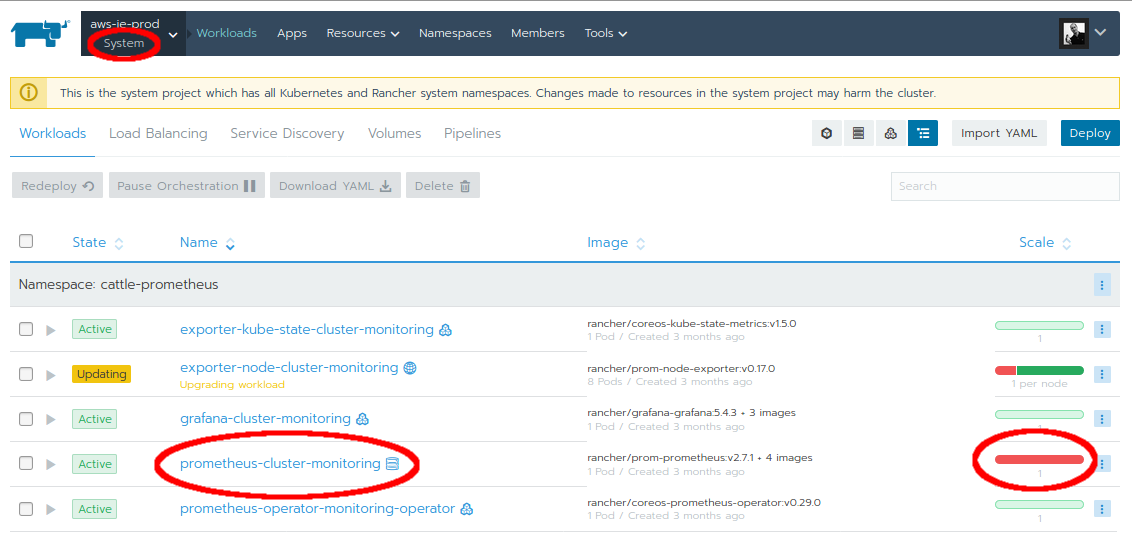Viewport: 1132px width, 542px height.
Task: Switch to the pods view icon
Action: [x=827, y=134]
